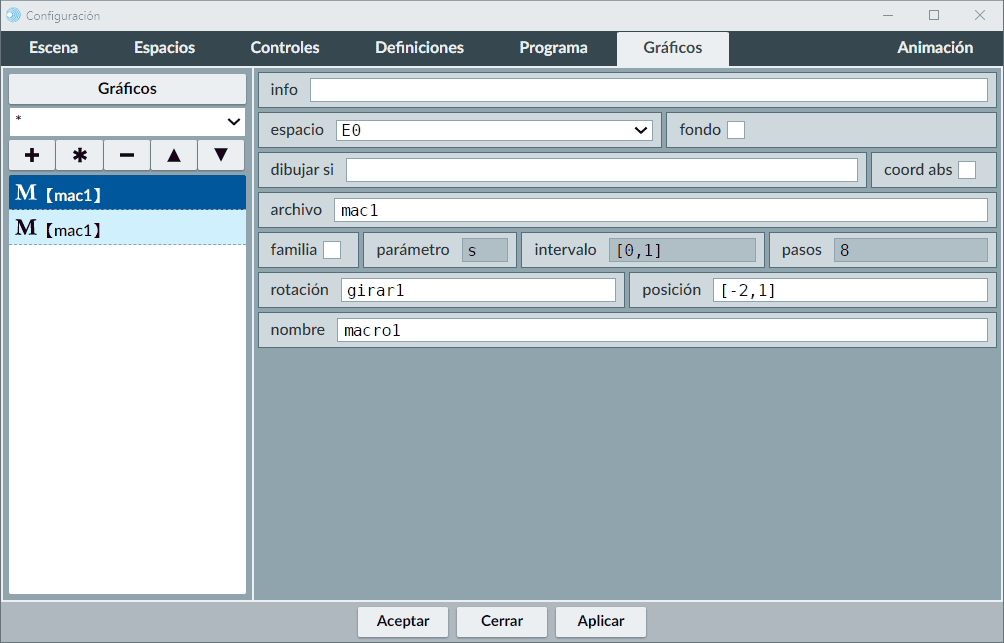
Task: Switch to the Escena tab
Action: tap(54, 48)
